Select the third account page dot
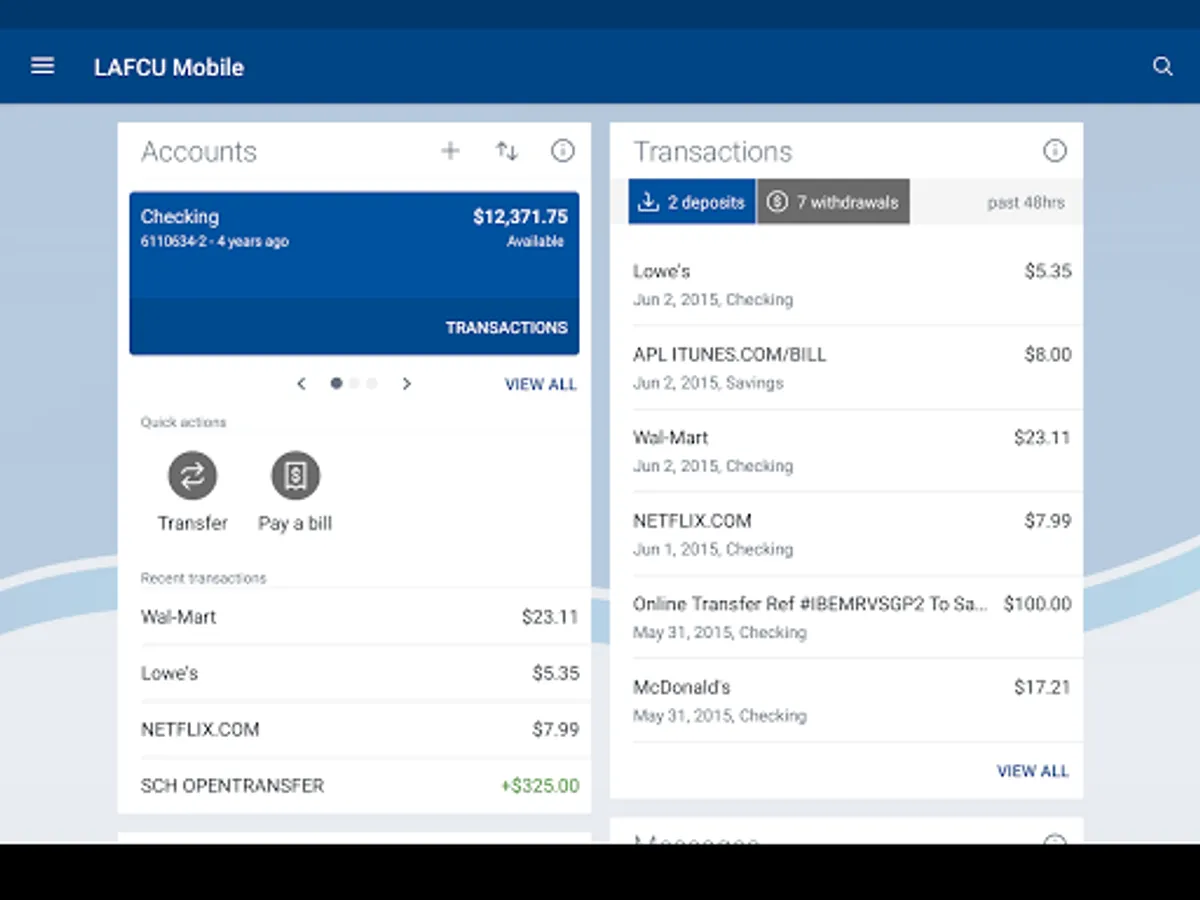Image resolution: width=1200 pixels, height=900 pixels. point(372,383)
